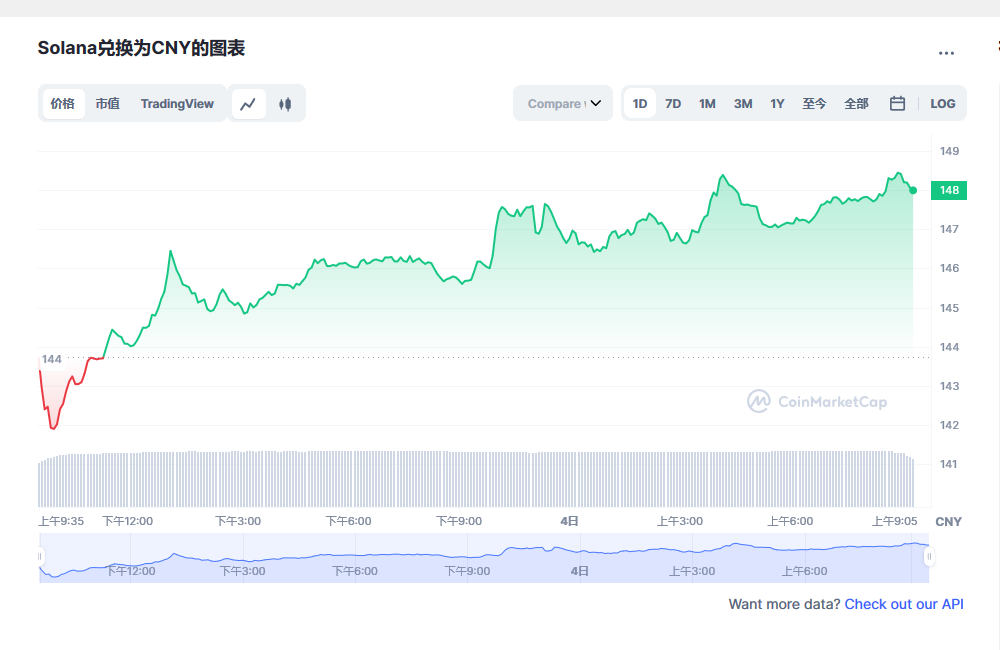Switch to line chart view

pyautogui.click(x=248, y=103)
